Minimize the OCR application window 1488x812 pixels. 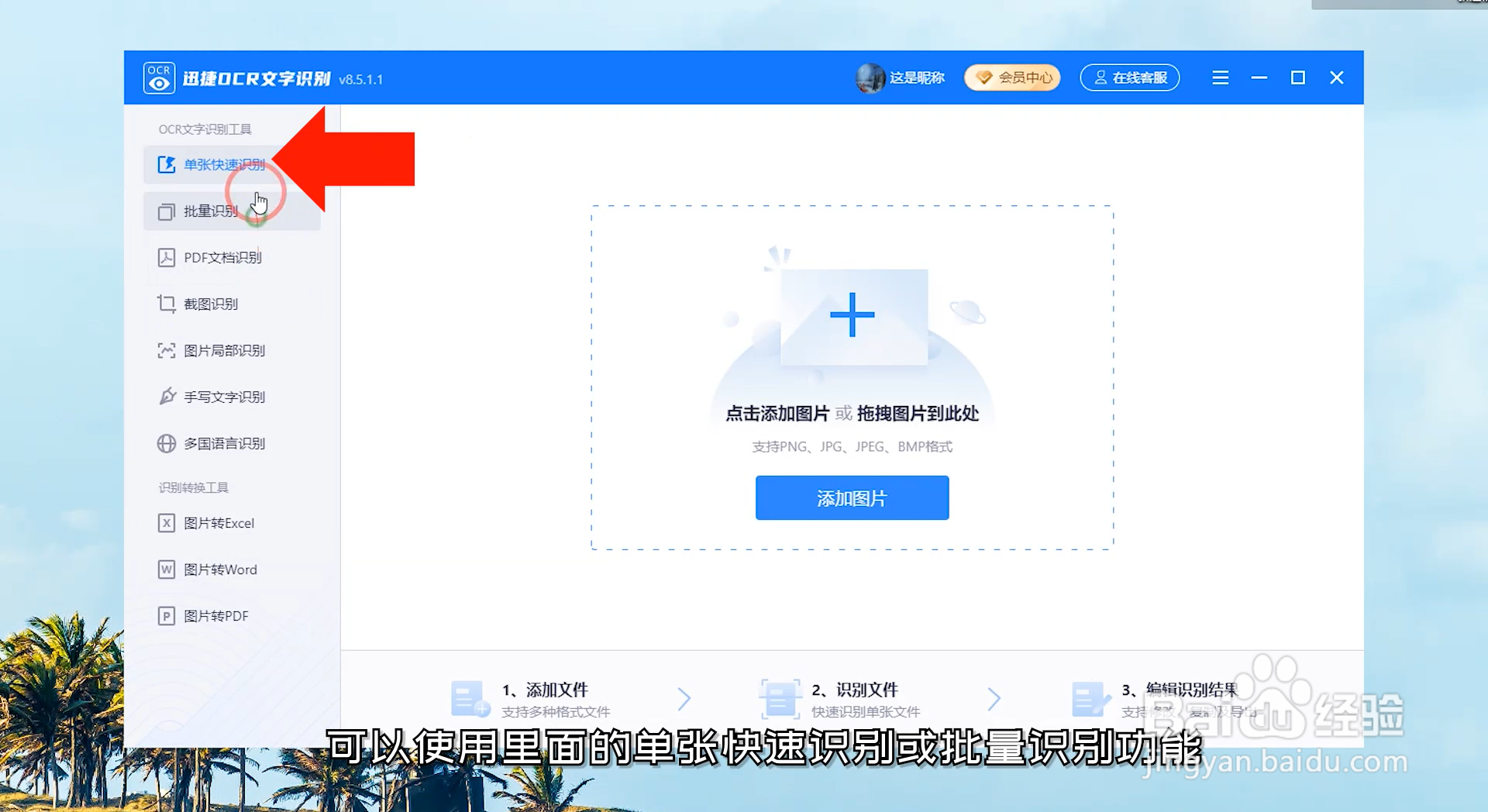coord(1259,77)
